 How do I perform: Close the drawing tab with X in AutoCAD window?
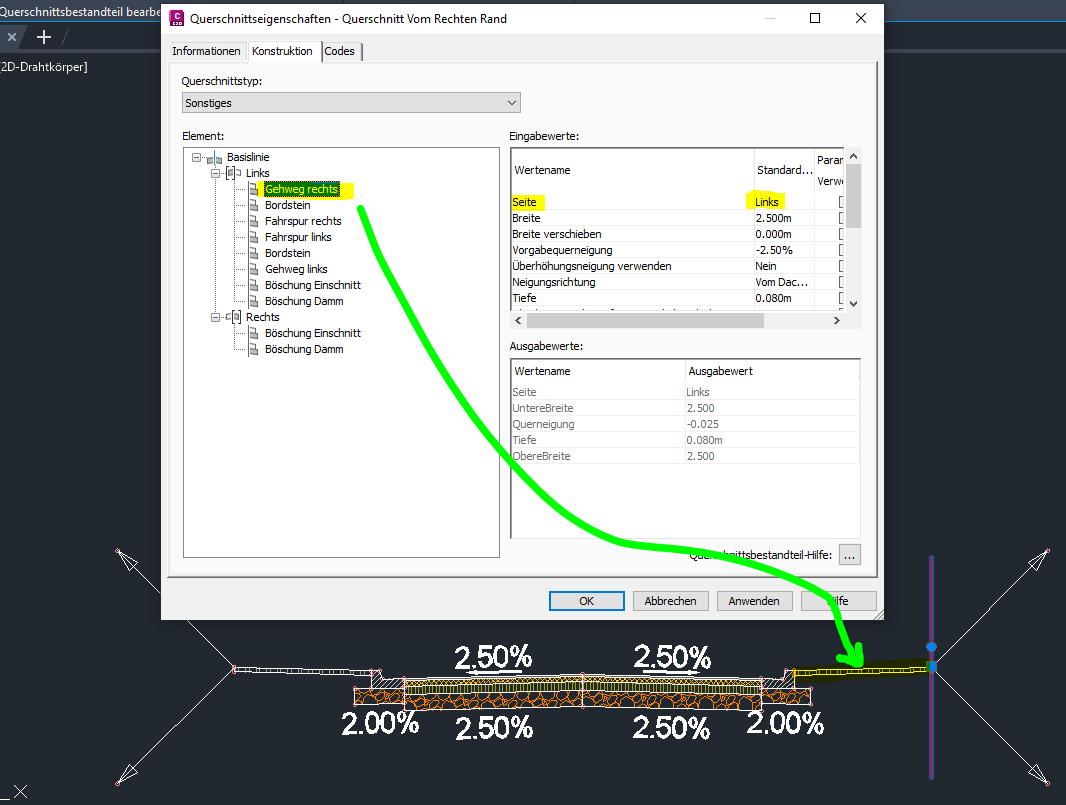tap(12, 37)
